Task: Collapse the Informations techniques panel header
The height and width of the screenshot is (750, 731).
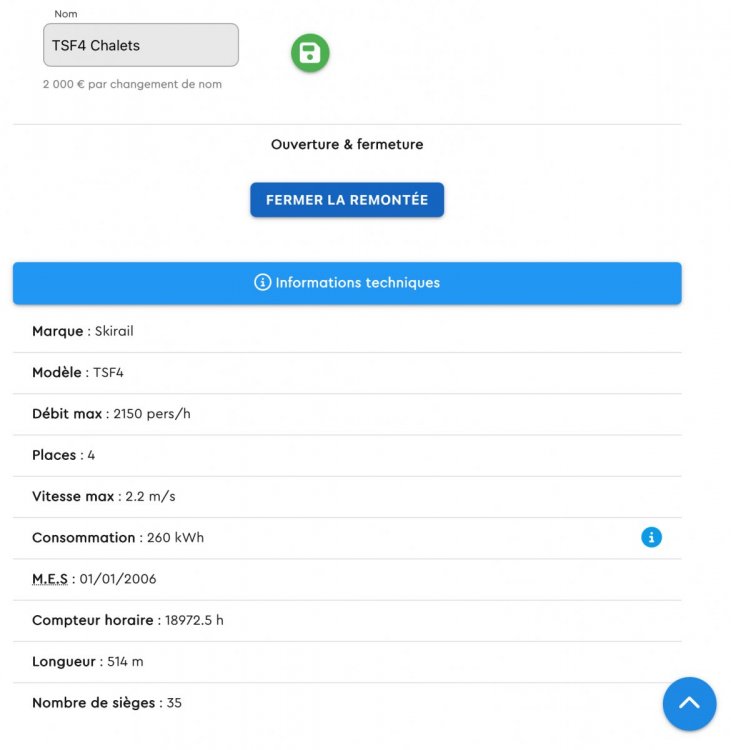Action: (x=347, y=283)
